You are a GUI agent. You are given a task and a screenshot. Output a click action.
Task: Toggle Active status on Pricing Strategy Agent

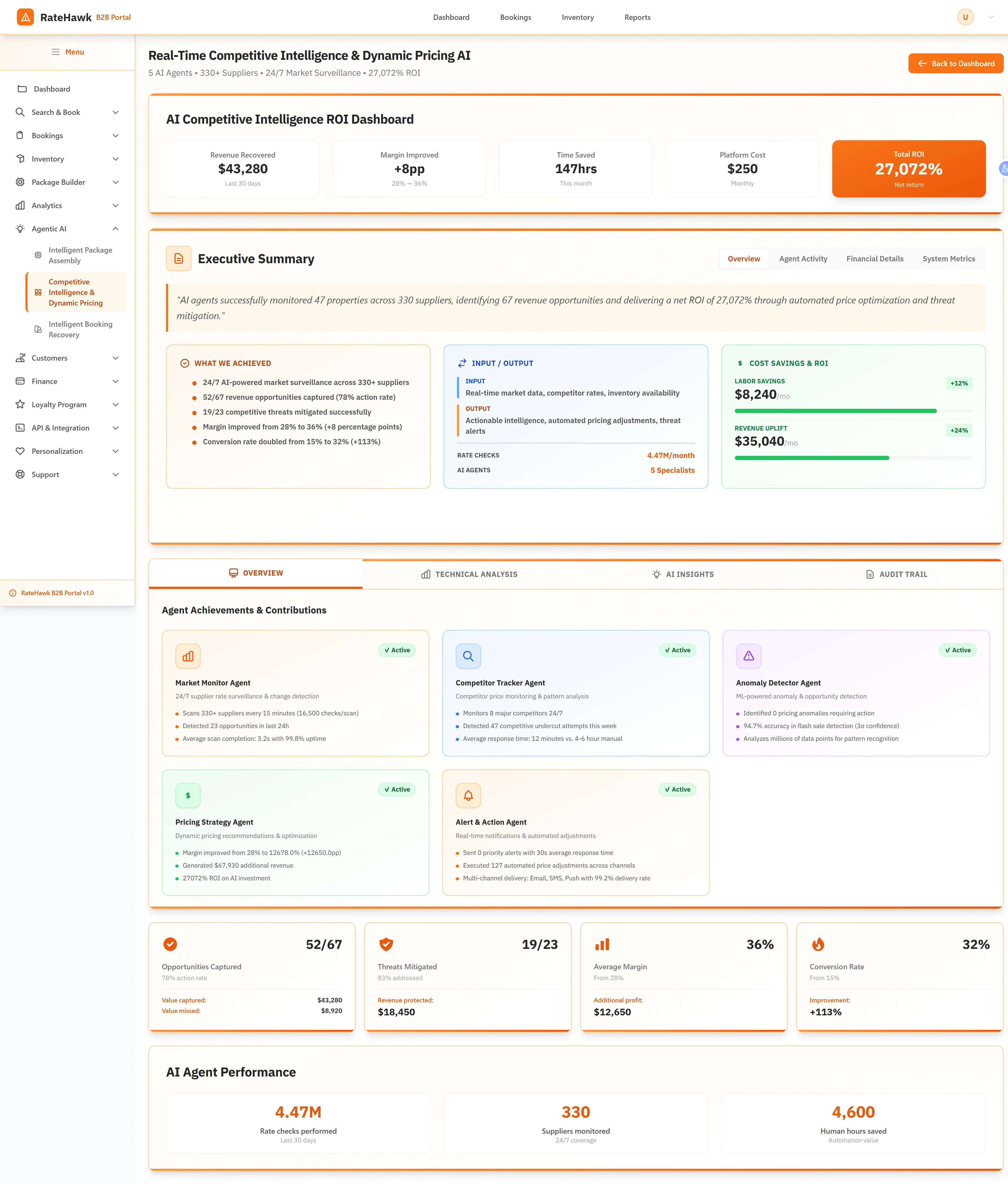pyautogui.click(x=397, y=789)
